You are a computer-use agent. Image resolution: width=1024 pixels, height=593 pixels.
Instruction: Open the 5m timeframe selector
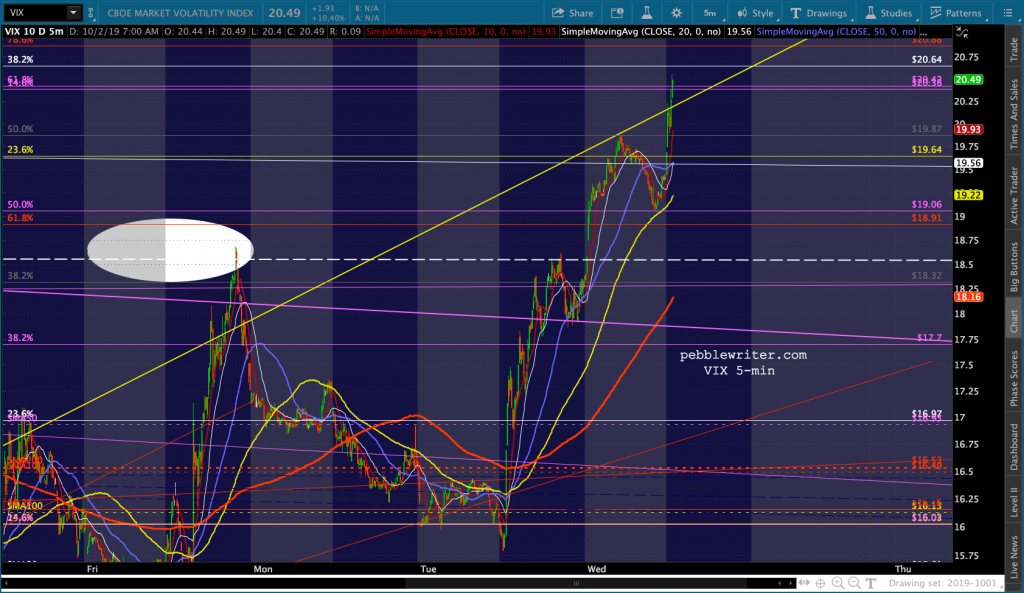tap(711, 13)
